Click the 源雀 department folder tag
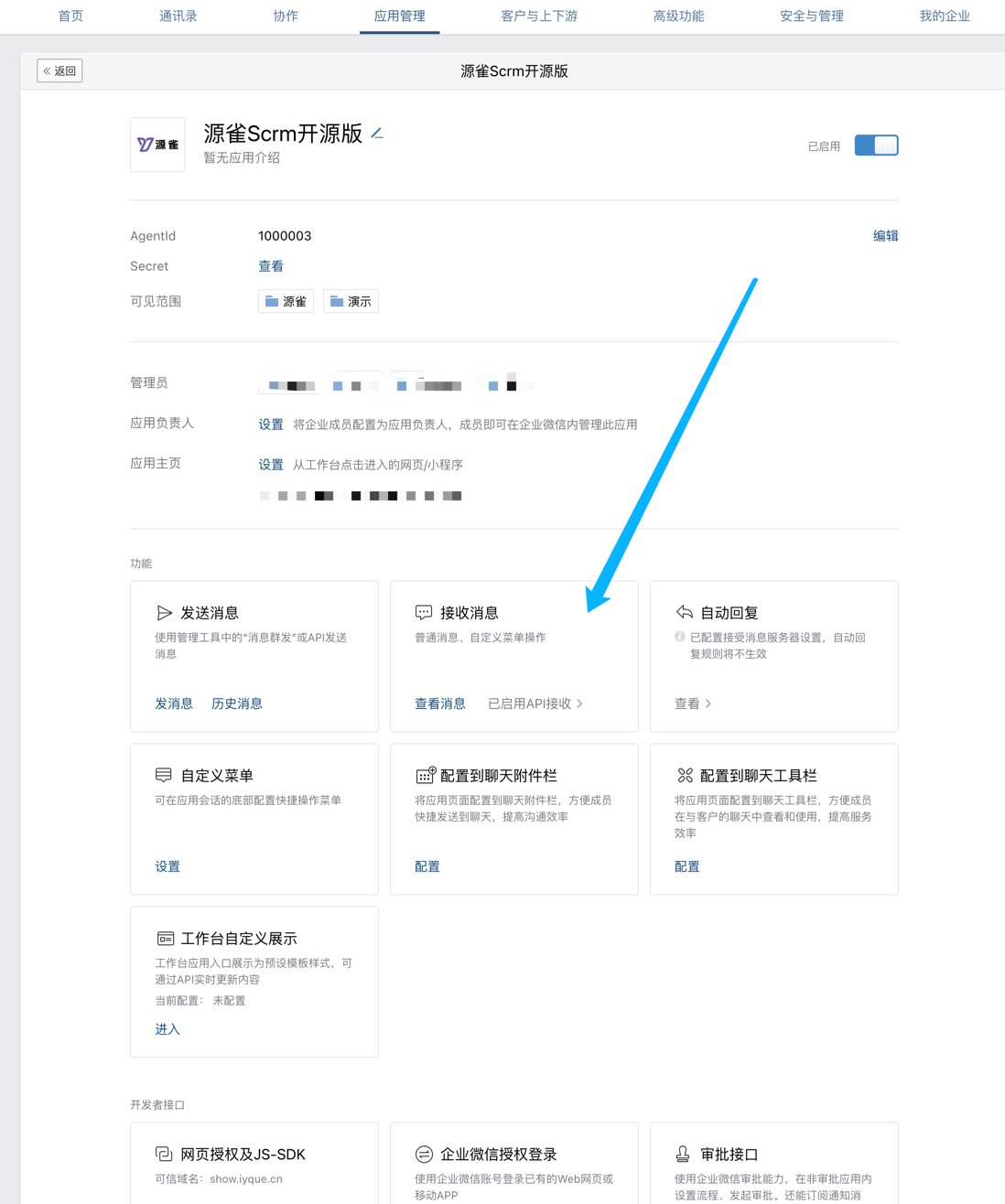1005x1204 pixels. pos(286,301)
